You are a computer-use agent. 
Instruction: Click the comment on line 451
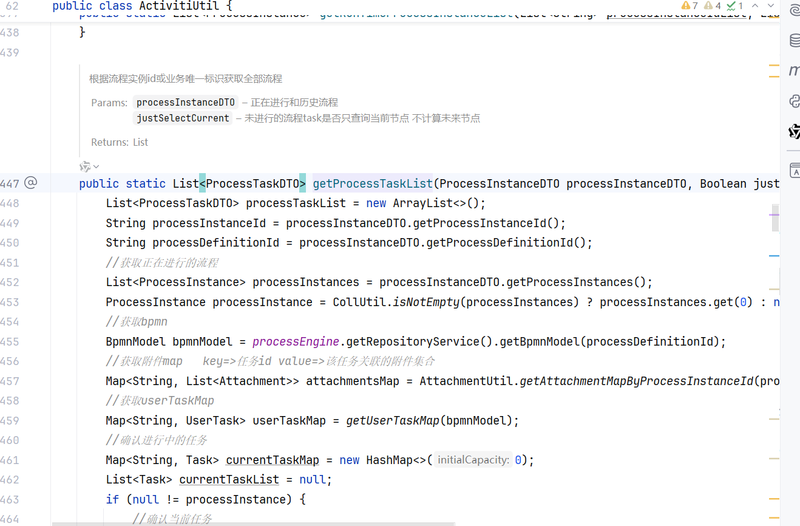pyautogui.click(x=162, y=263)
